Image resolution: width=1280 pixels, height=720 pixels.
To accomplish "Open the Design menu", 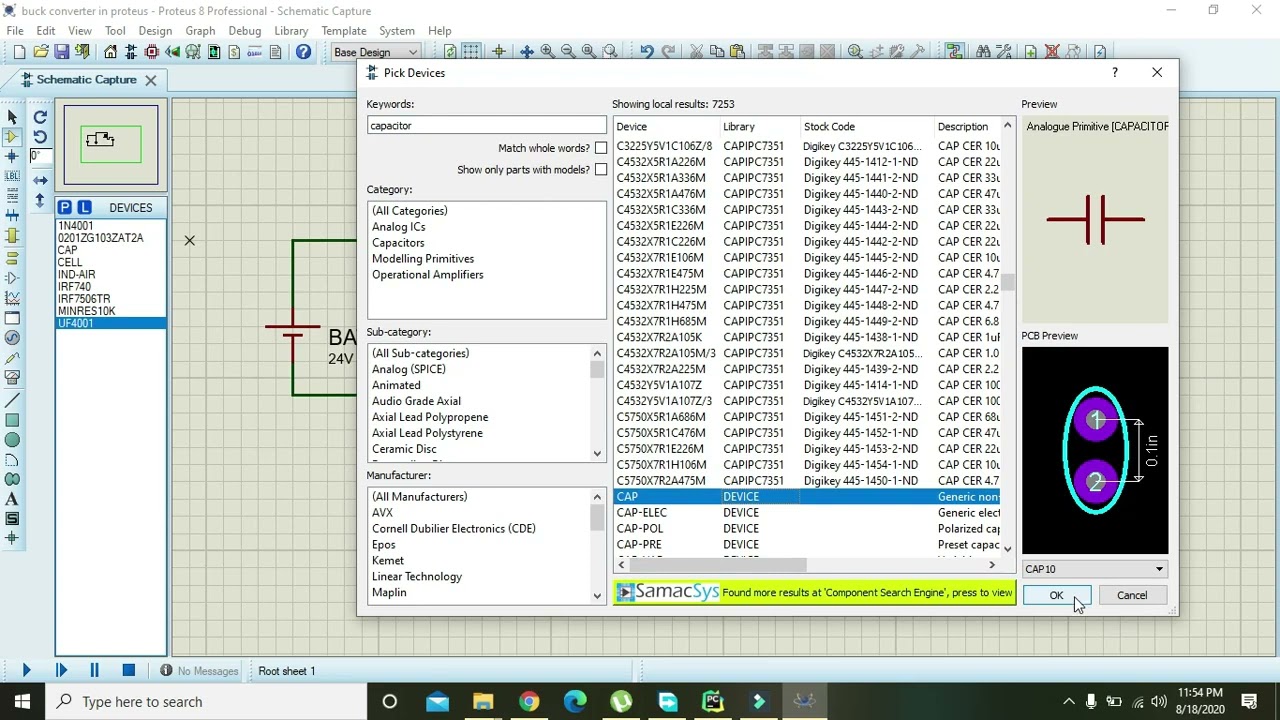I will click(x=155, y=31).
